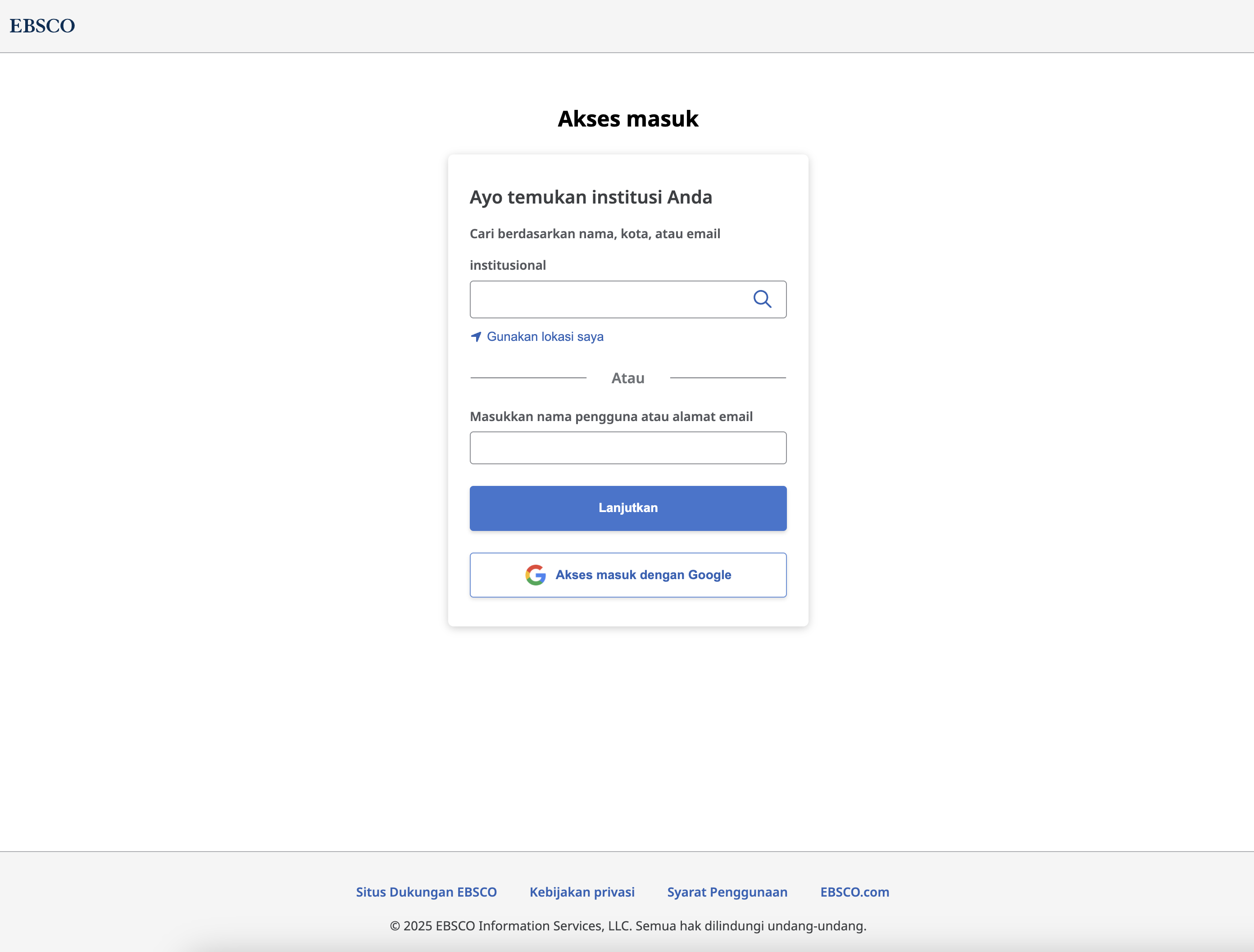The width and height of the screenshot is (1254, 952).
Task: Open Situs Dukungan EBSCO link
Action: (426, 892)
